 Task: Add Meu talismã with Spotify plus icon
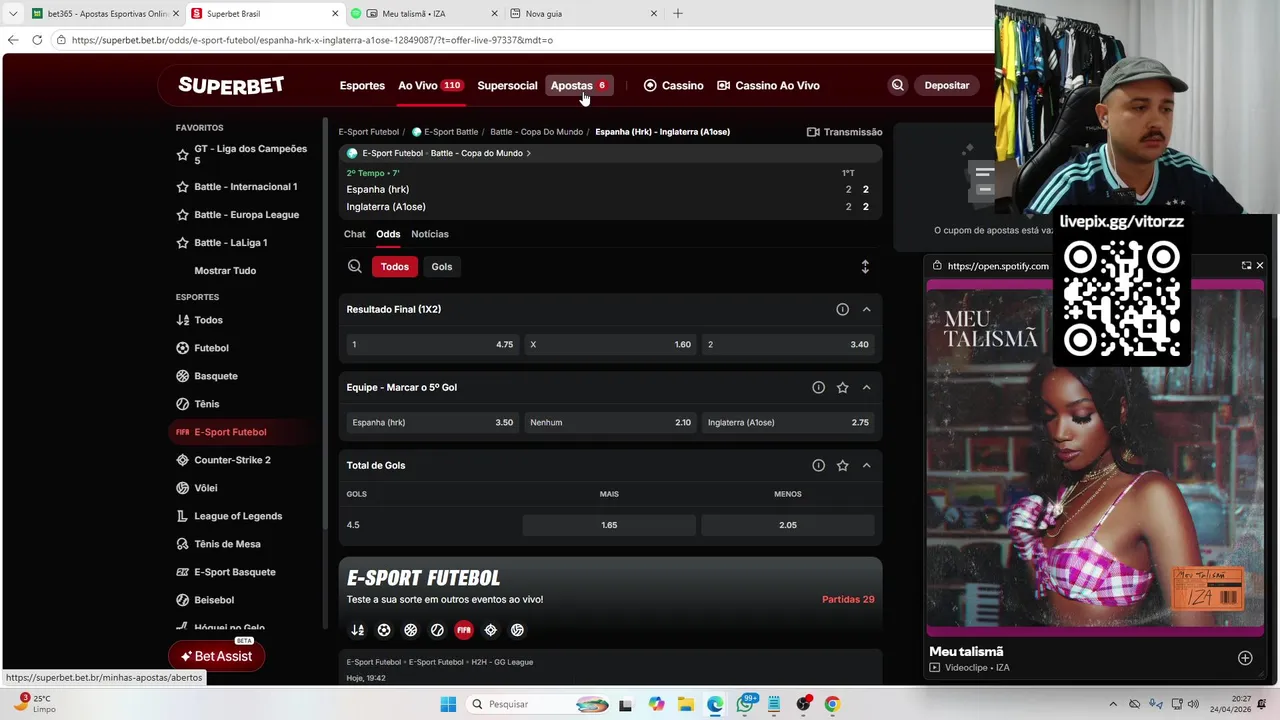1245,658
